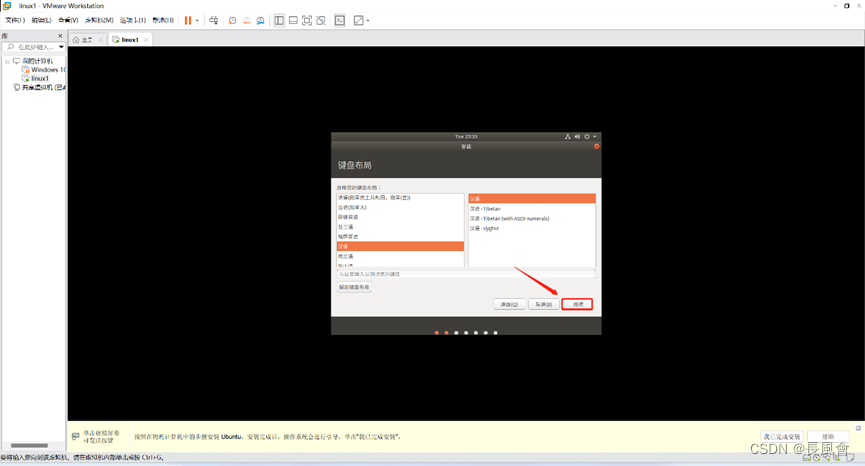Close the library panel with X

click(x=60, y=36)
